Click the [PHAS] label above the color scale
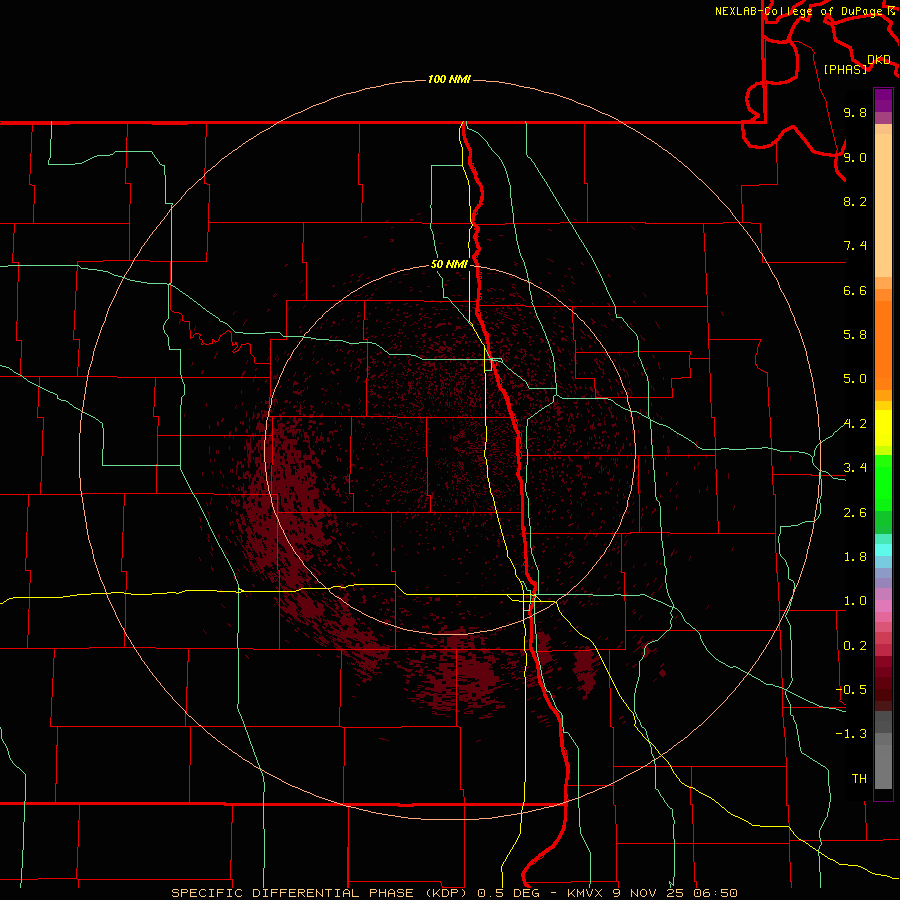 coord(845,69)
